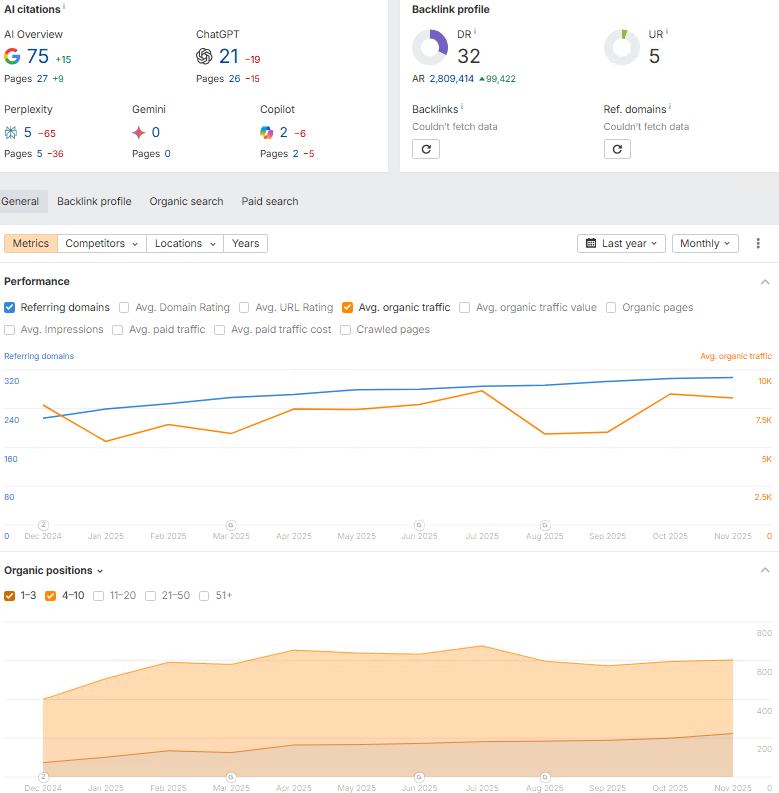
Task: Open the ChatGPT citations count 21
Action: click(x=229, y=56)
